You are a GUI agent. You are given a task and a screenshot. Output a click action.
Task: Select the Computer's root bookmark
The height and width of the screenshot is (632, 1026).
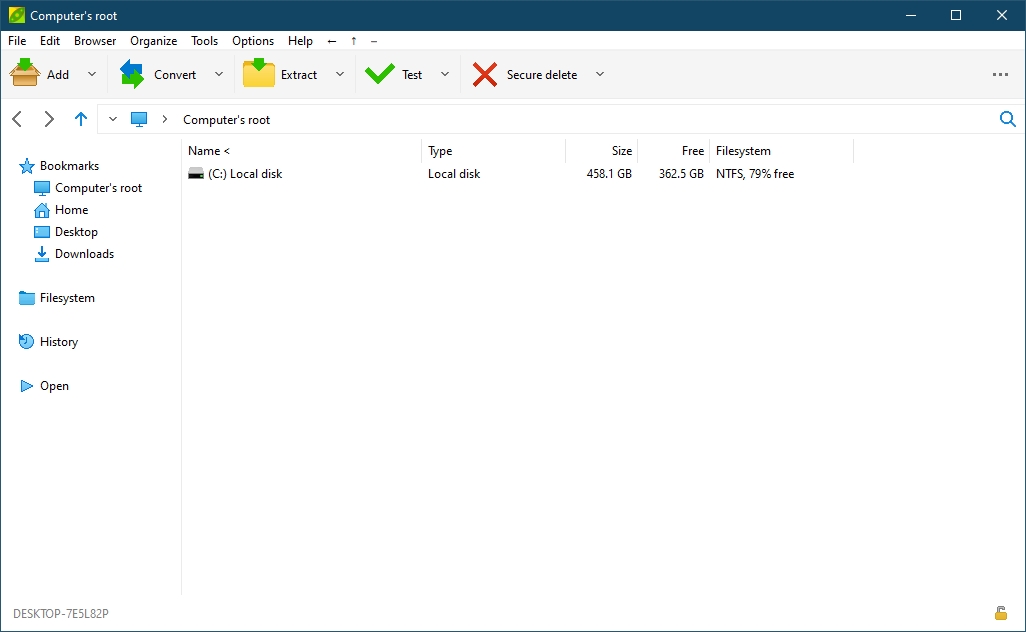pyautogui.click(x=100, y=187)
